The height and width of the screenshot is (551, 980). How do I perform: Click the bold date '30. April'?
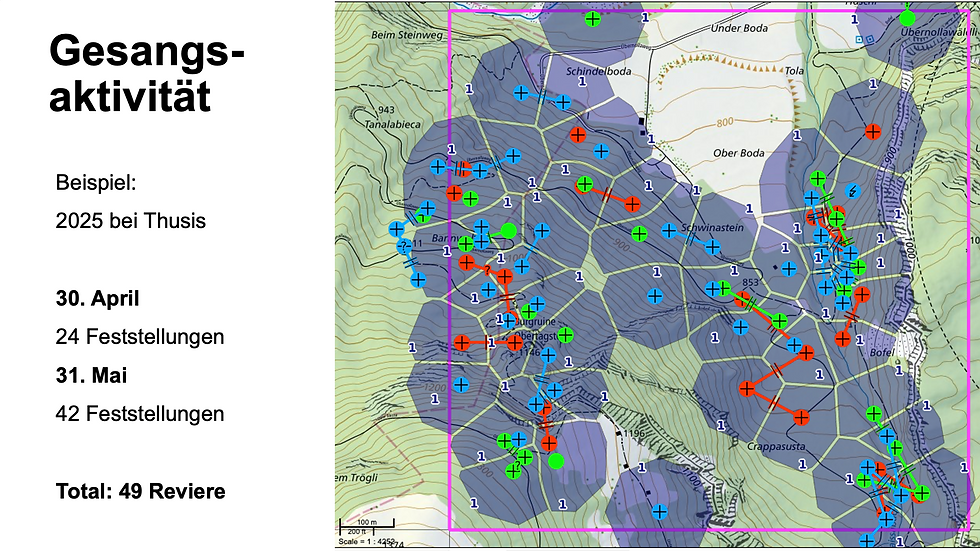(98, 298)
